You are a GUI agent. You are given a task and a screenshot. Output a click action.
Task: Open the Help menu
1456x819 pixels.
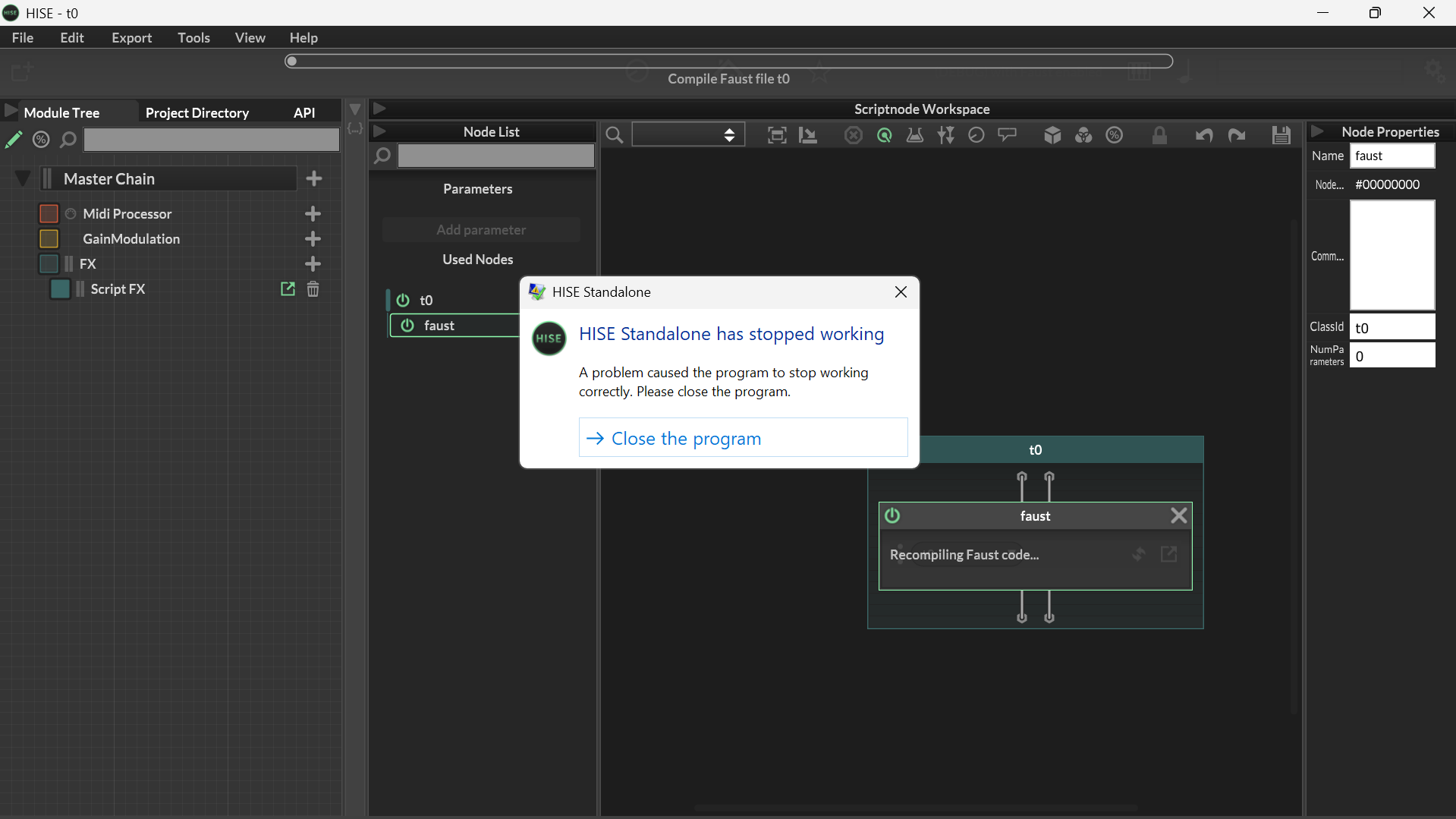(x=303, y=38)
